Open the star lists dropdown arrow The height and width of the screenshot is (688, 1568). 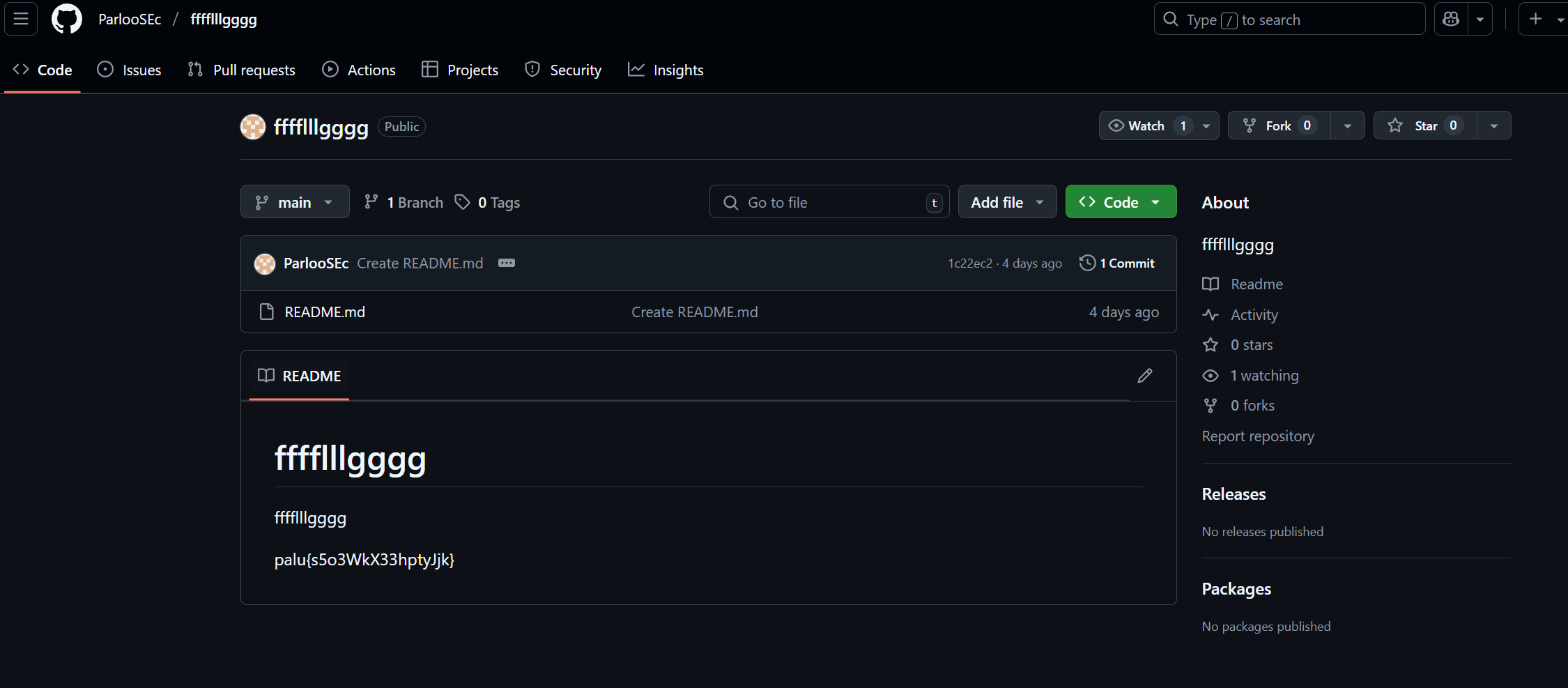click(1493, 125)
